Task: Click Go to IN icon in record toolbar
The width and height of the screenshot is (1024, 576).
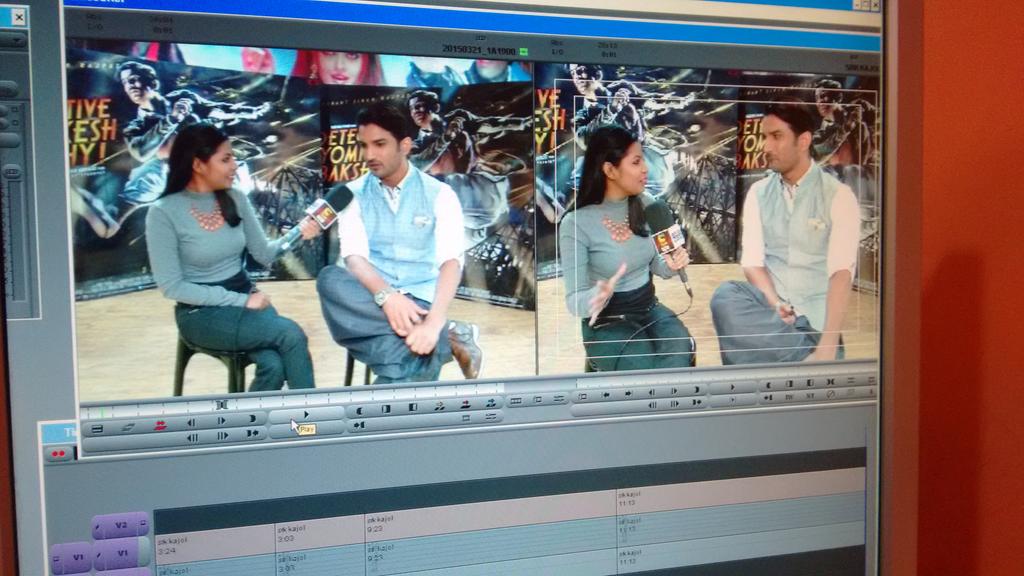Action: pos(769,397)
